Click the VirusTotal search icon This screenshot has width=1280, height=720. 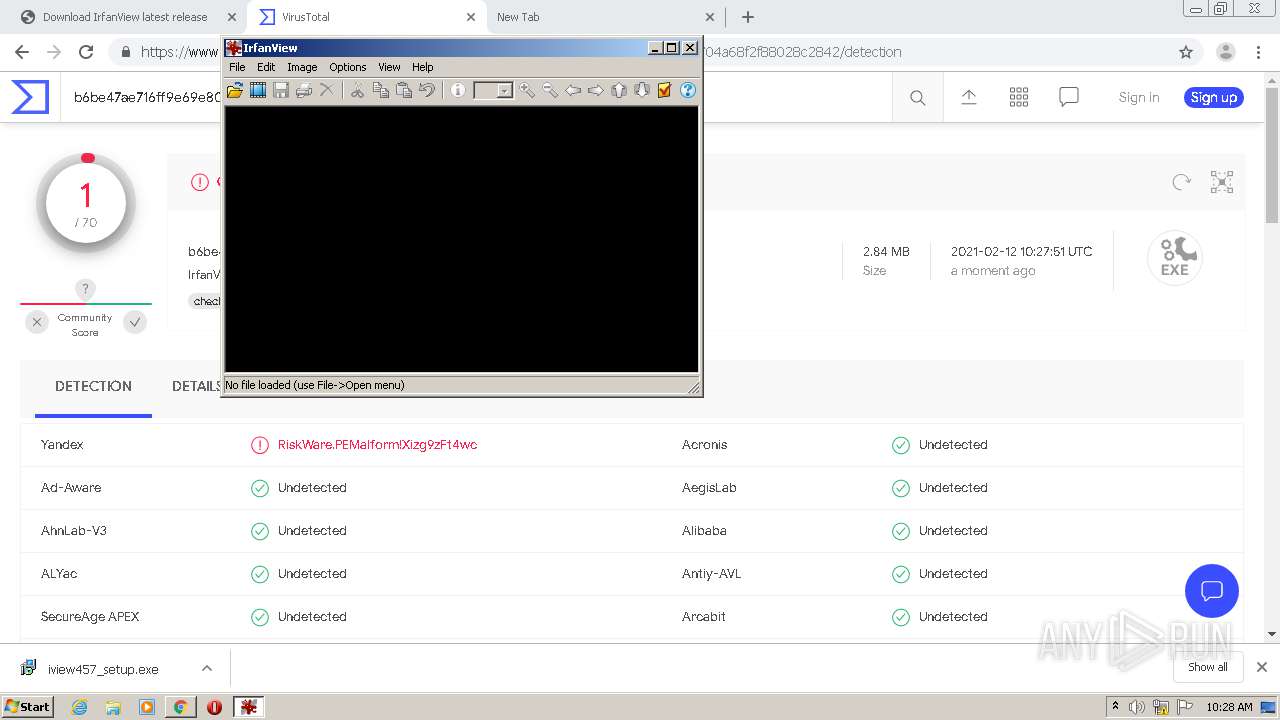point(917,97)
